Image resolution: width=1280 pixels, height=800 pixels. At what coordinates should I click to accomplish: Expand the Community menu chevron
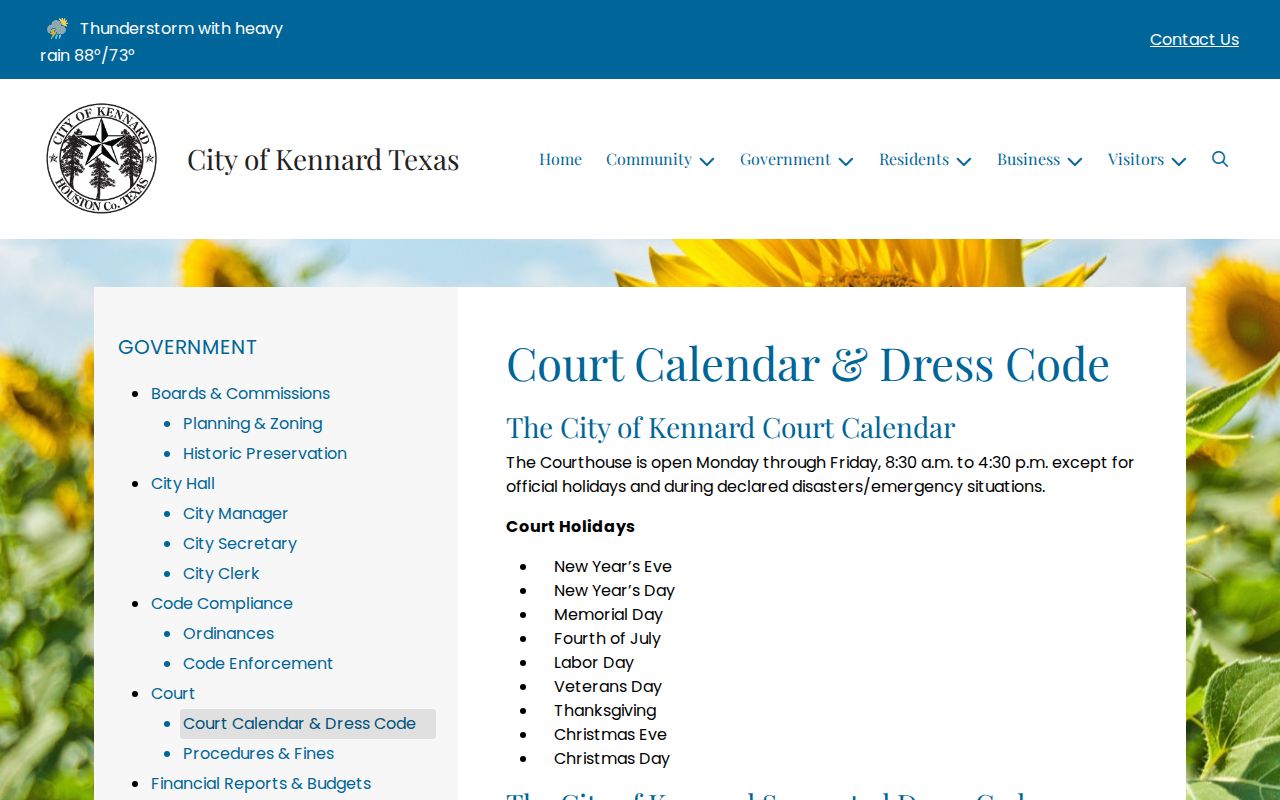coord(707,161)
